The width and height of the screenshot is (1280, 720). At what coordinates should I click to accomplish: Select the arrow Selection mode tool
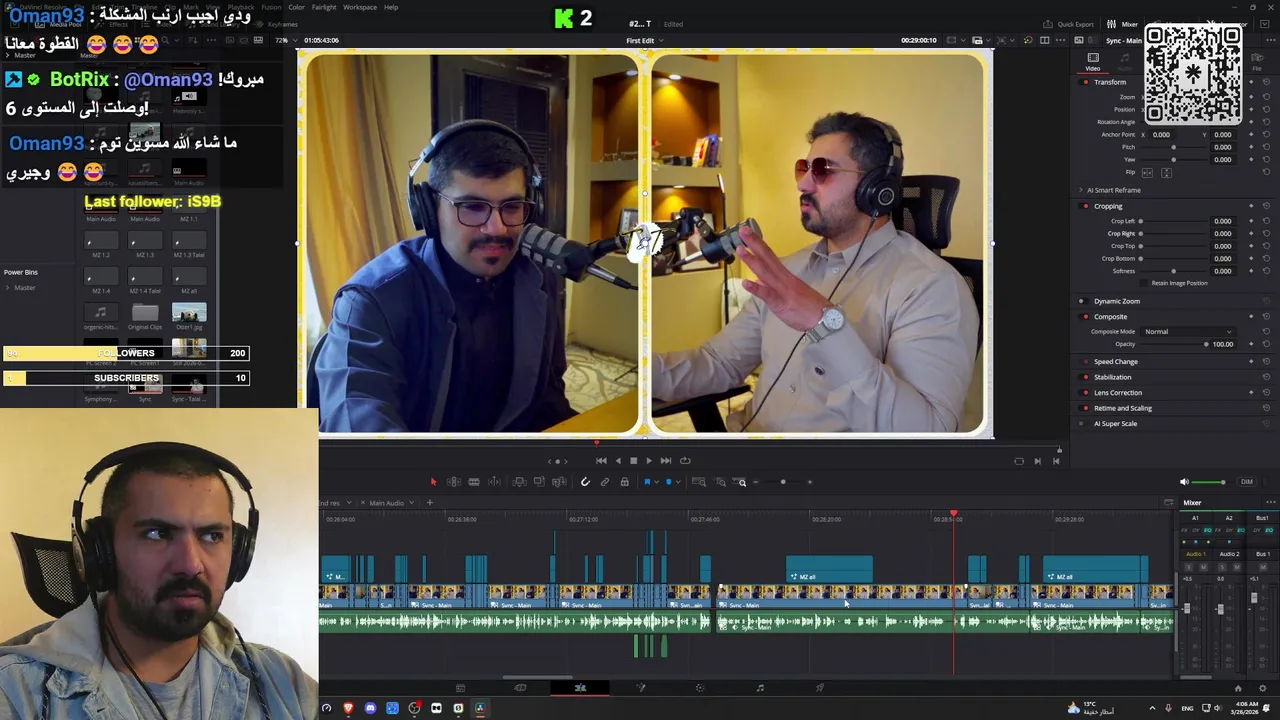[x=433, y=482]
